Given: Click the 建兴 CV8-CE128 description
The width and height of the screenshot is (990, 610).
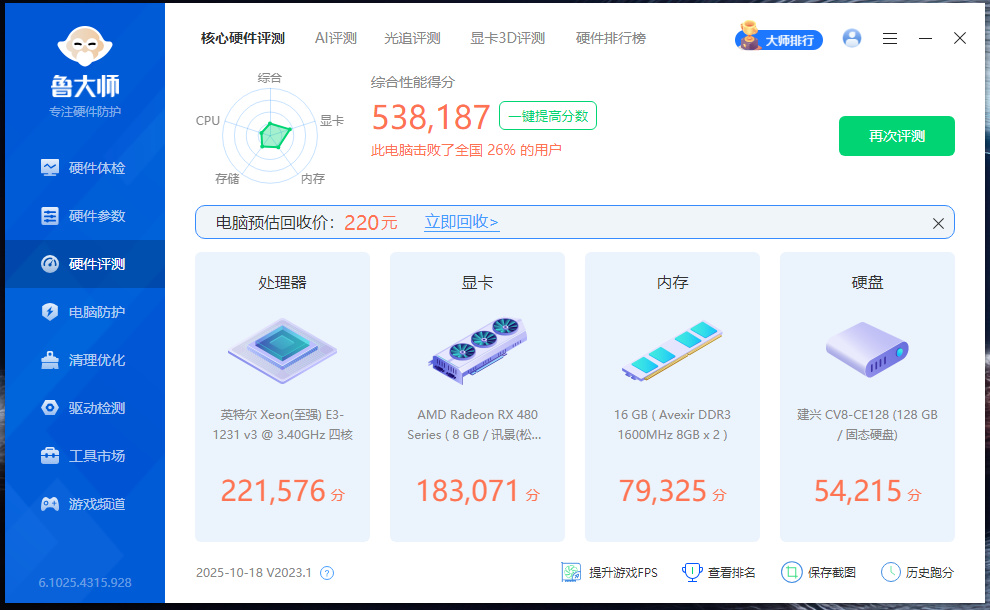Looking at the screenshot, I should (868, 424).
